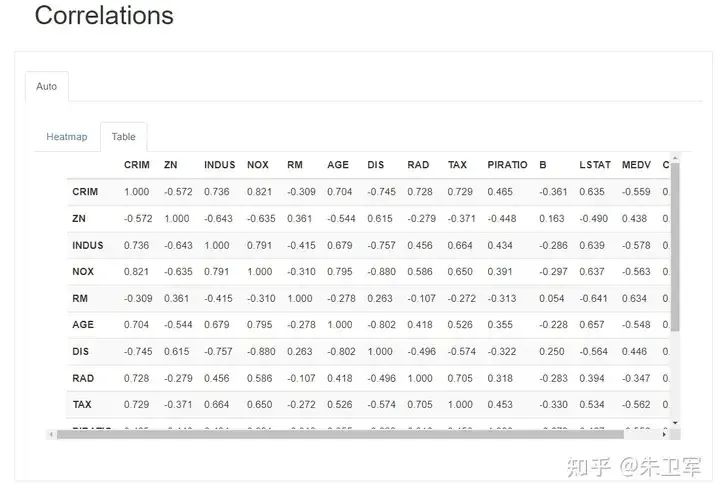Click the DIS row label
The width and height of the screenshot is (720, 497).
point(80,351)
